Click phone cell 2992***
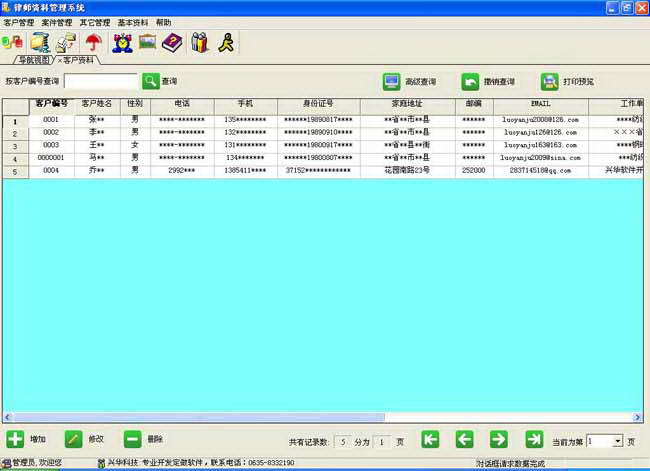 click(182, 171)
